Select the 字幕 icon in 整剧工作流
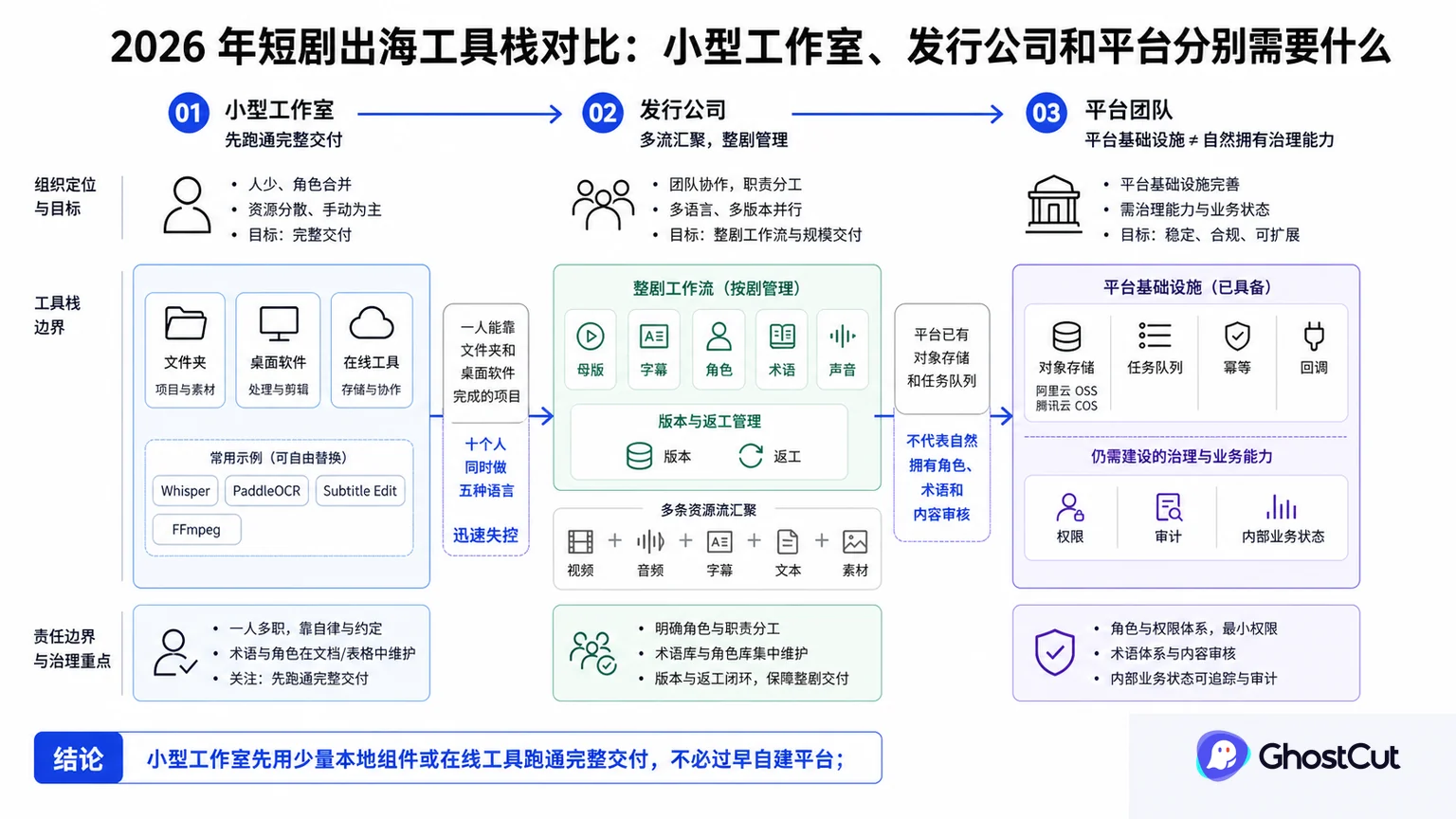 654,337
